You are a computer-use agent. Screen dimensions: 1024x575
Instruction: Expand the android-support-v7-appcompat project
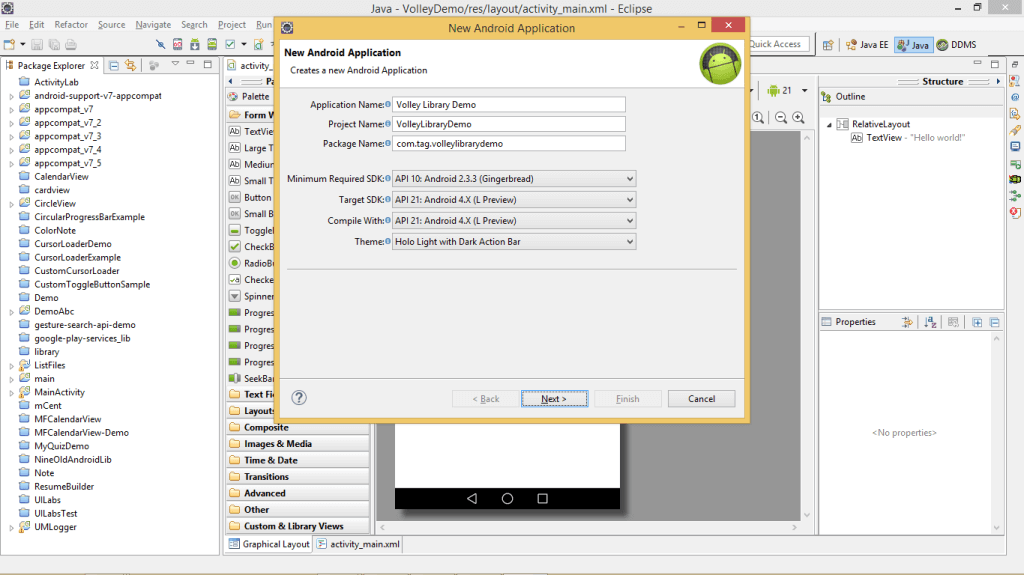click(x=11, y=96)
